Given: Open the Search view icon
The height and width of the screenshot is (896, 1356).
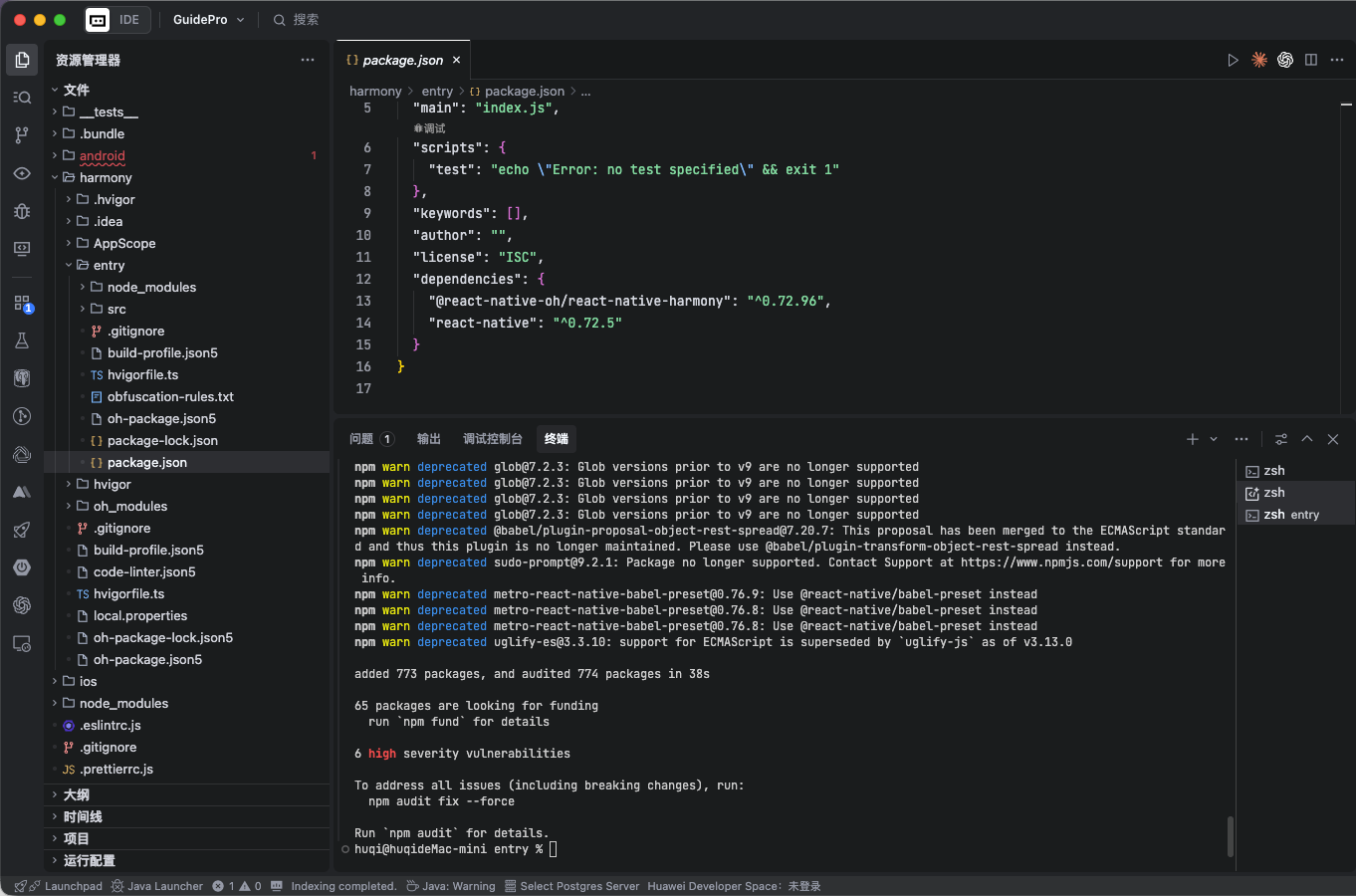Looking at the screenshot, I should [x=22, y=98].
